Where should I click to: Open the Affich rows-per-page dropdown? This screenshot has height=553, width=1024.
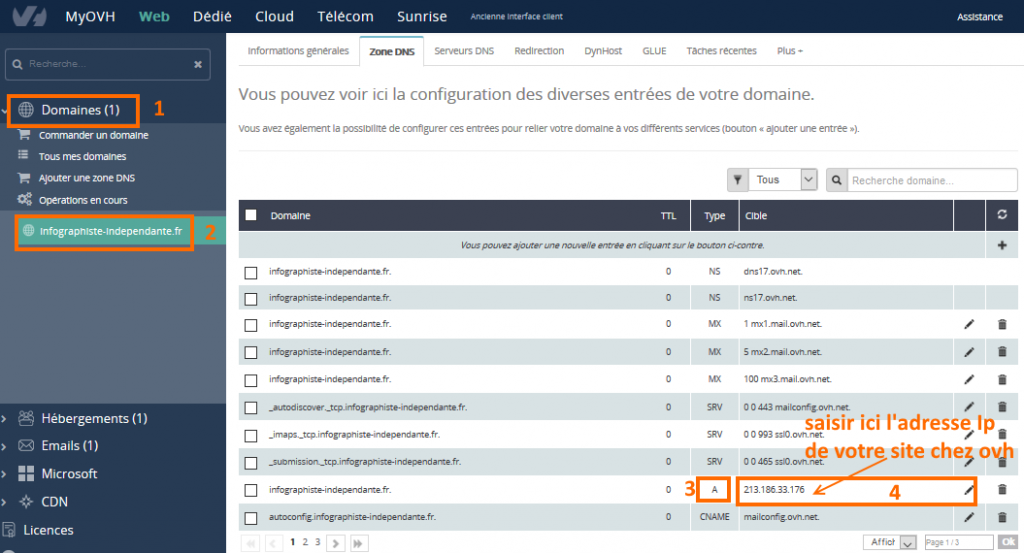point(889,542)
